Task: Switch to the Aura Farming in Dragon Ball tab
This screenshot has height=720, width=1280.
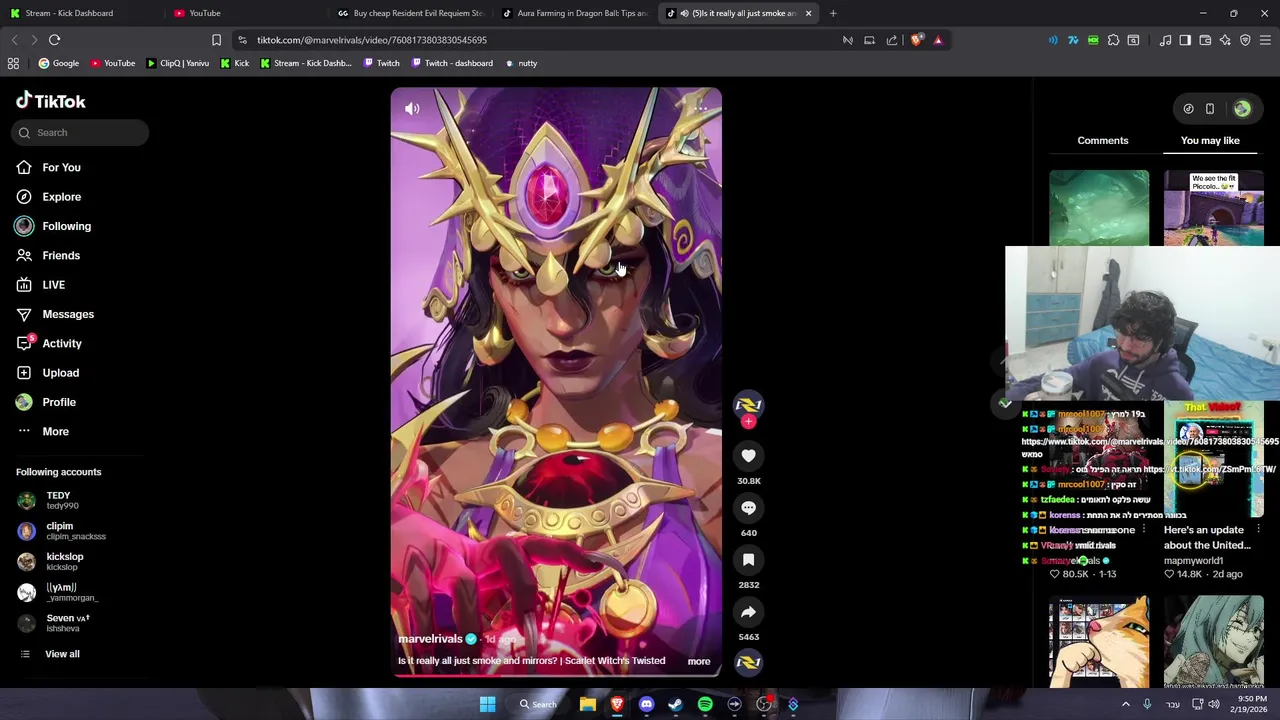Action: tap(575, 13)
